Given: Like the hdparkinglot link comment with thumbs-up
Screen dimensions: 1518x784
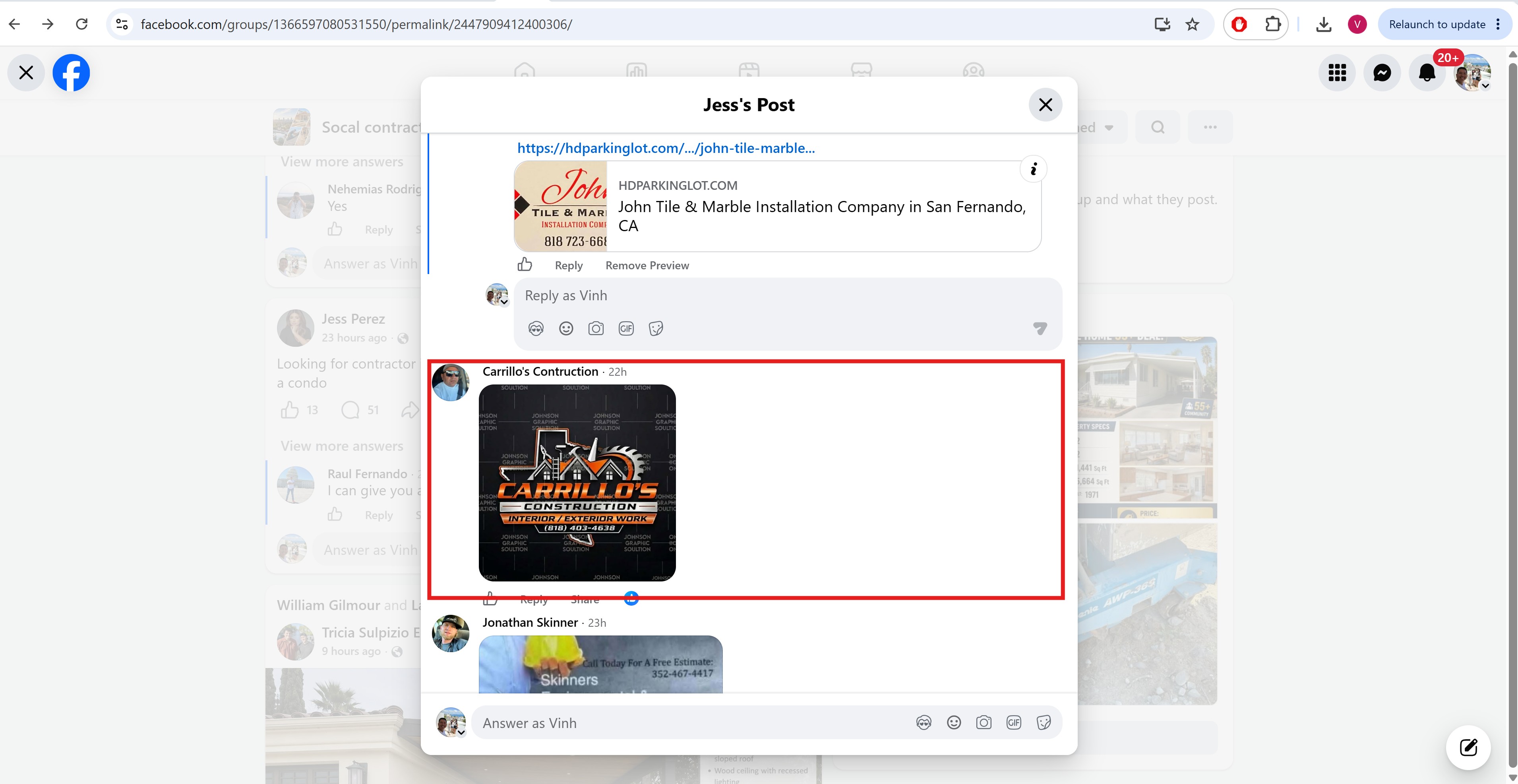Looking at the screenshot, I should pyautogui.click(x=525, y=265).
